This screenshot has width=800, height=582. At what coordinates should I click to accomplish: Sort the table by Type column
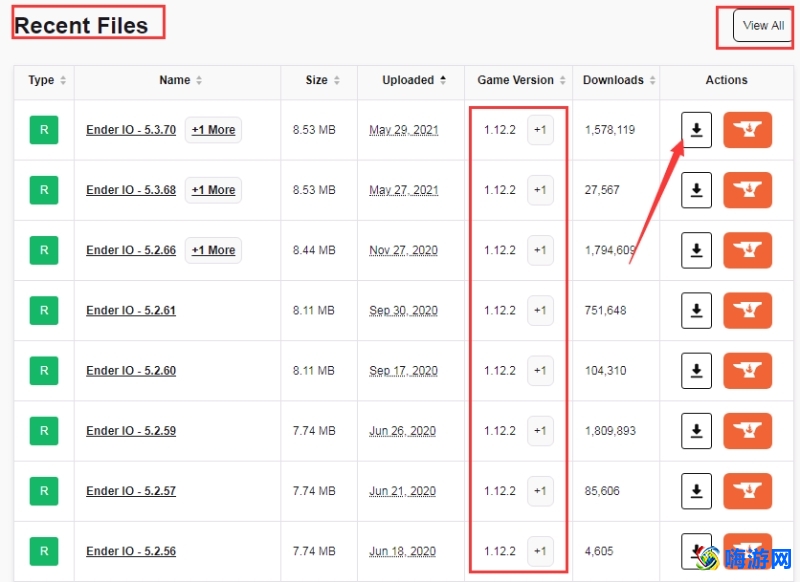coord(47,80)
